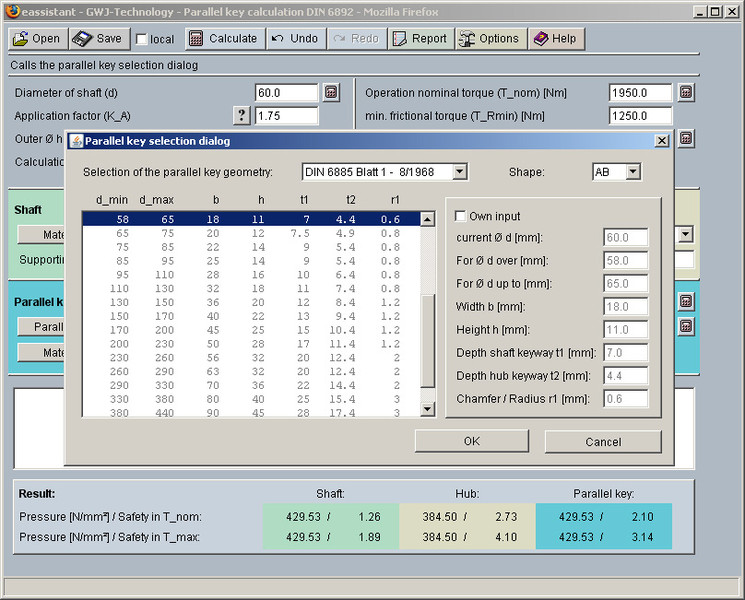Viewport: 745px width, 600px height.
Task: Run Calculate from the toolbar
Action: 223,39
